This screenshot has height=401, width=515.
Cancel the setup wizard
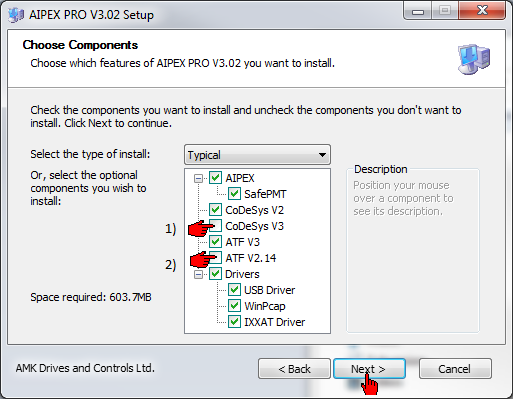[455, 369]
